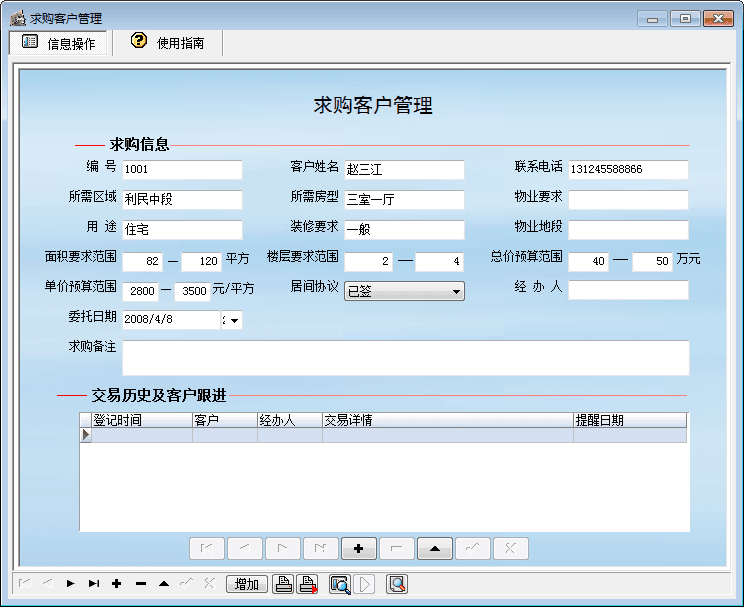Click the 经办人 input field
744x607 pixels.
click(x=628, y=290)
